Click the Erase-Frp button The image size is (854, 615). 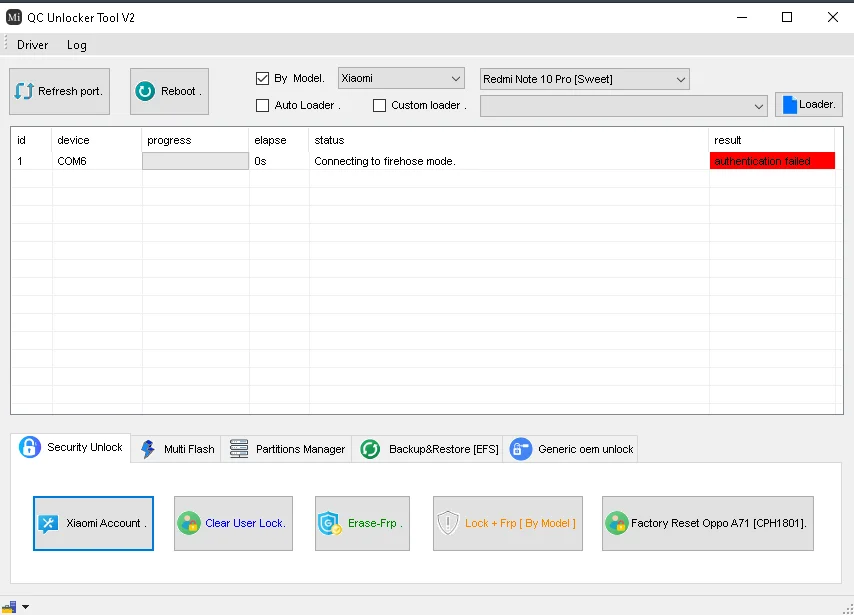pos(362,523)
